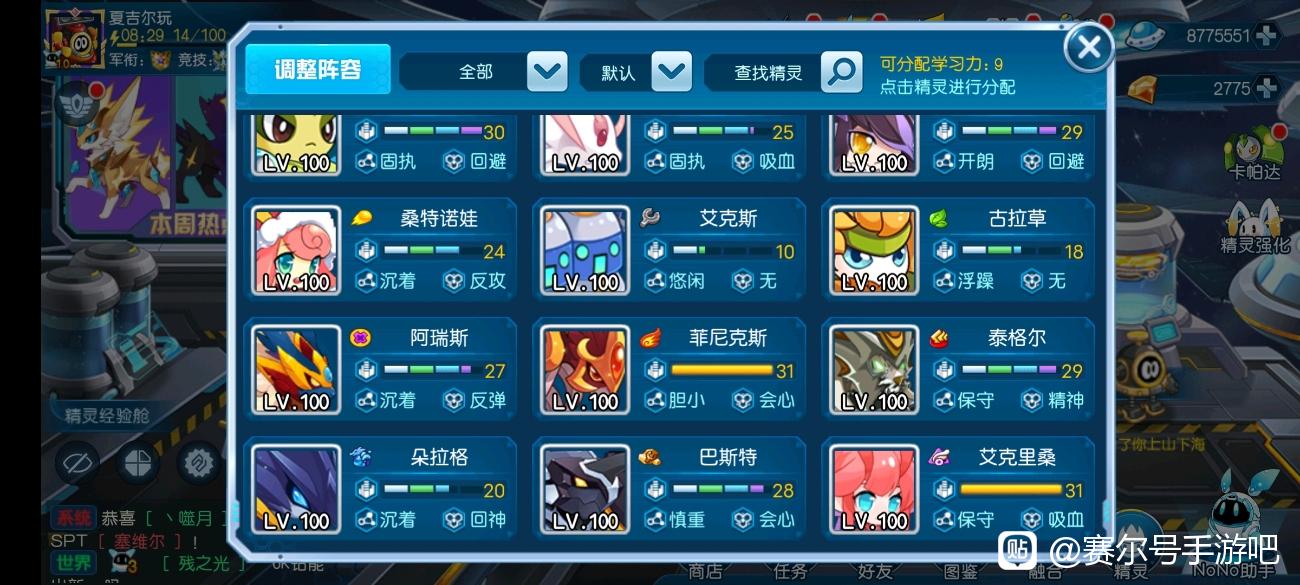Choose the 古拉草 spirit avatar
The height and width of the screenshot is (585, 1300).
874,251
